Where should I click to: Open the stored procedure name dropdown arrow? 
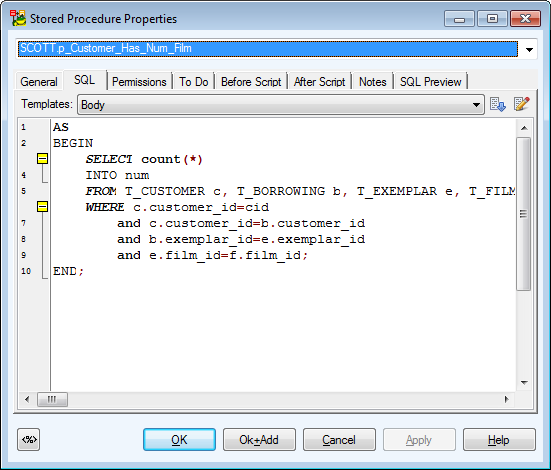[529, 49]
